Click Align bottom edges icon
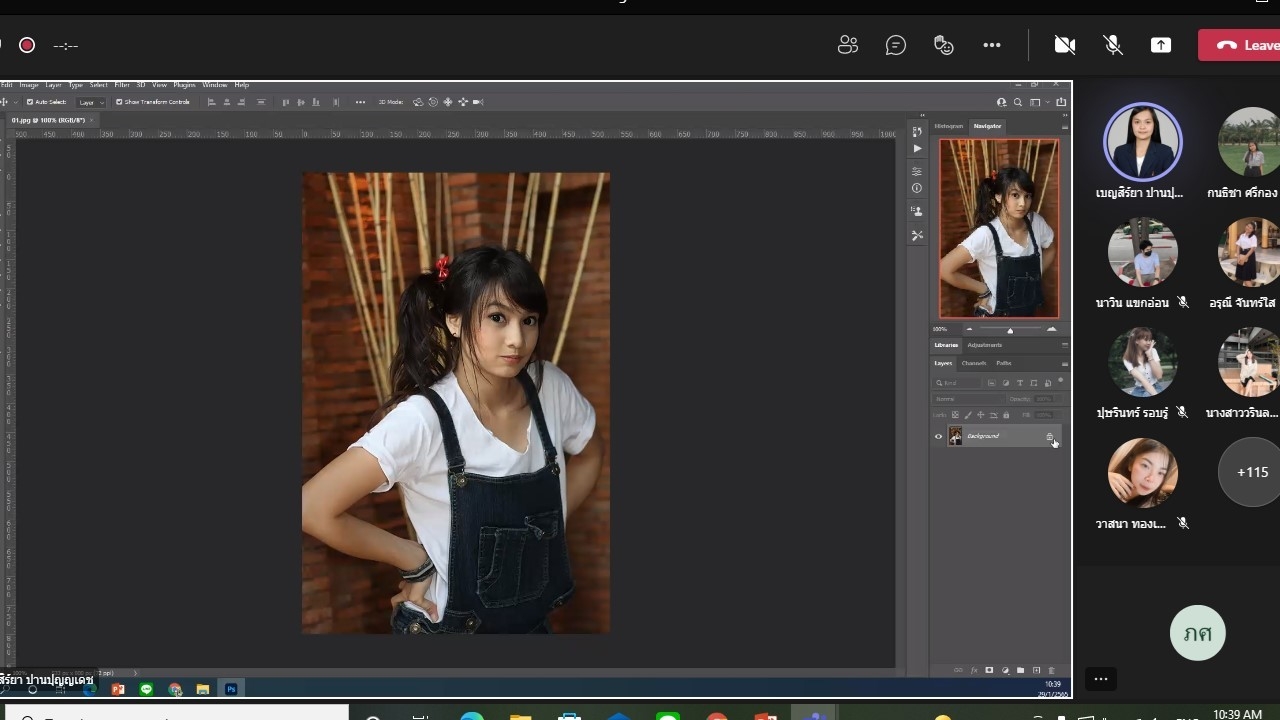1280x720 pixels. tap(316, 102)
